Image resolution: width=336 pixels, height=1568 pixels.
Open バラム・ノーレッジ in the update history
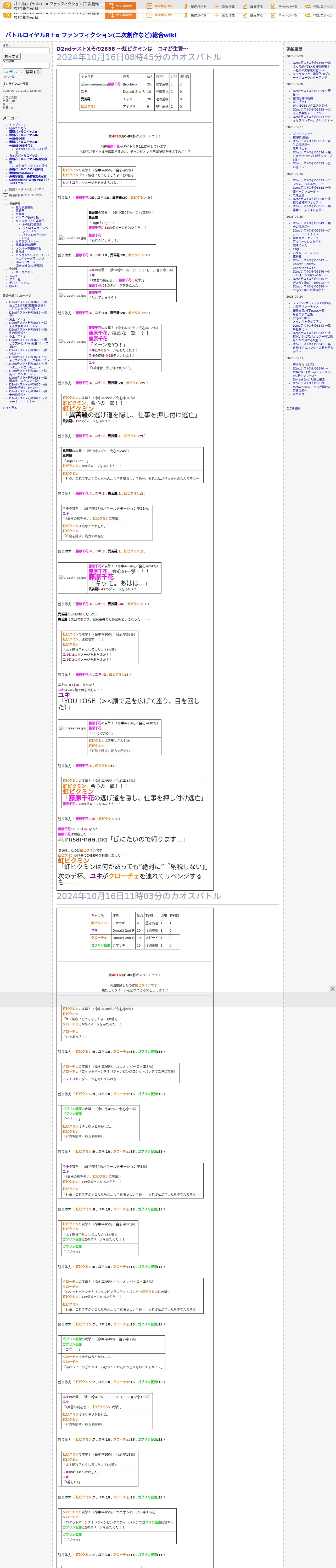click(x=305, y=253)
